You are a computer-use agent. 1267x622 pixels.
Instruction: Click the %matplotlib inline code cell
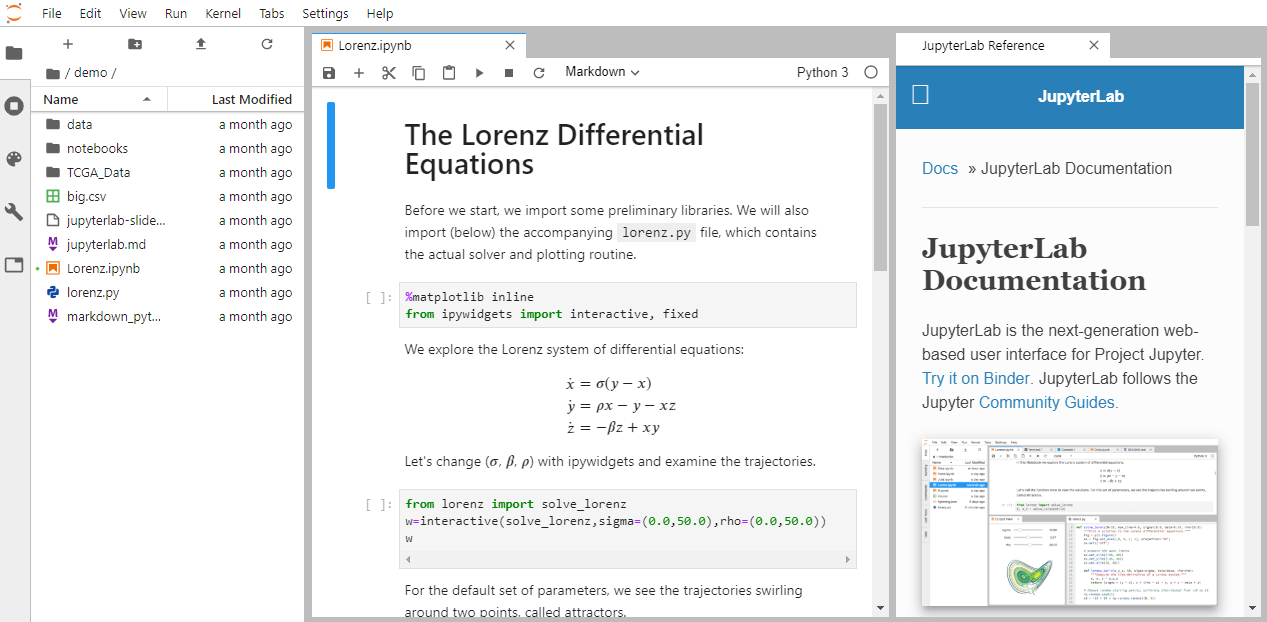pos(628,305)
